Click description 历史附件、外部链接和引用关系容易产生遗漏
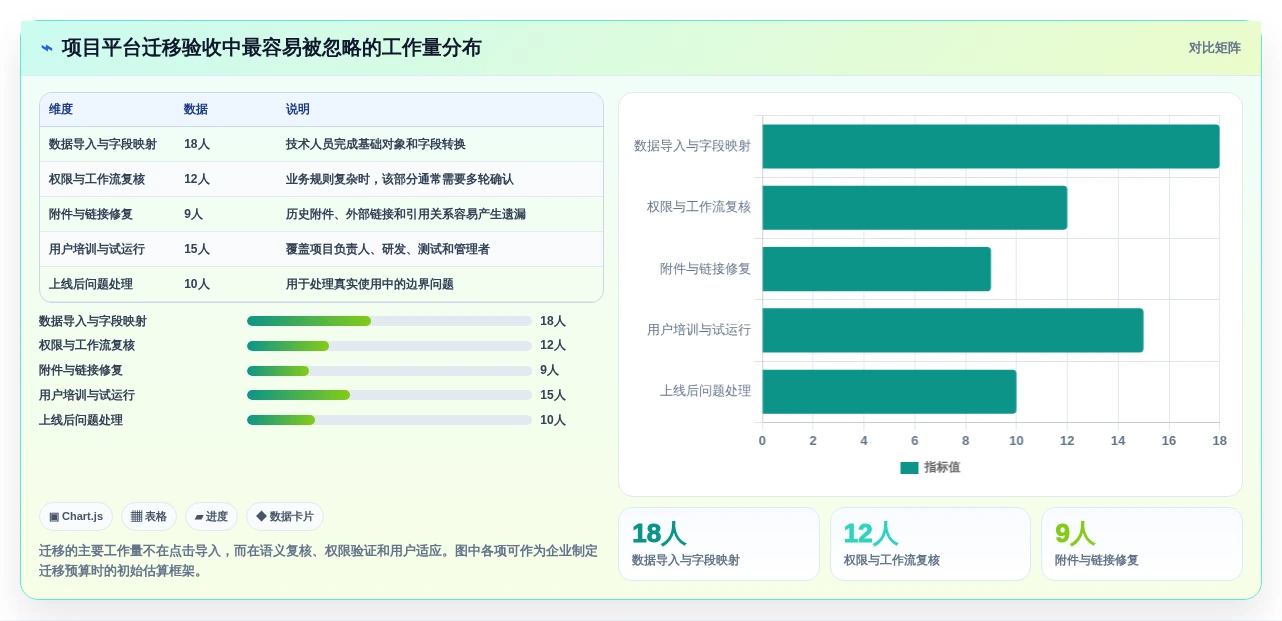The height and width of the screenshot is (621, 1282). 406,214
